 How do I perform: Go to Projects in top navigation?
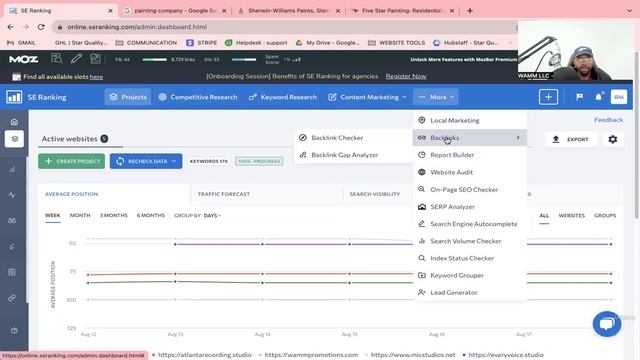click(x=128, y=97)
